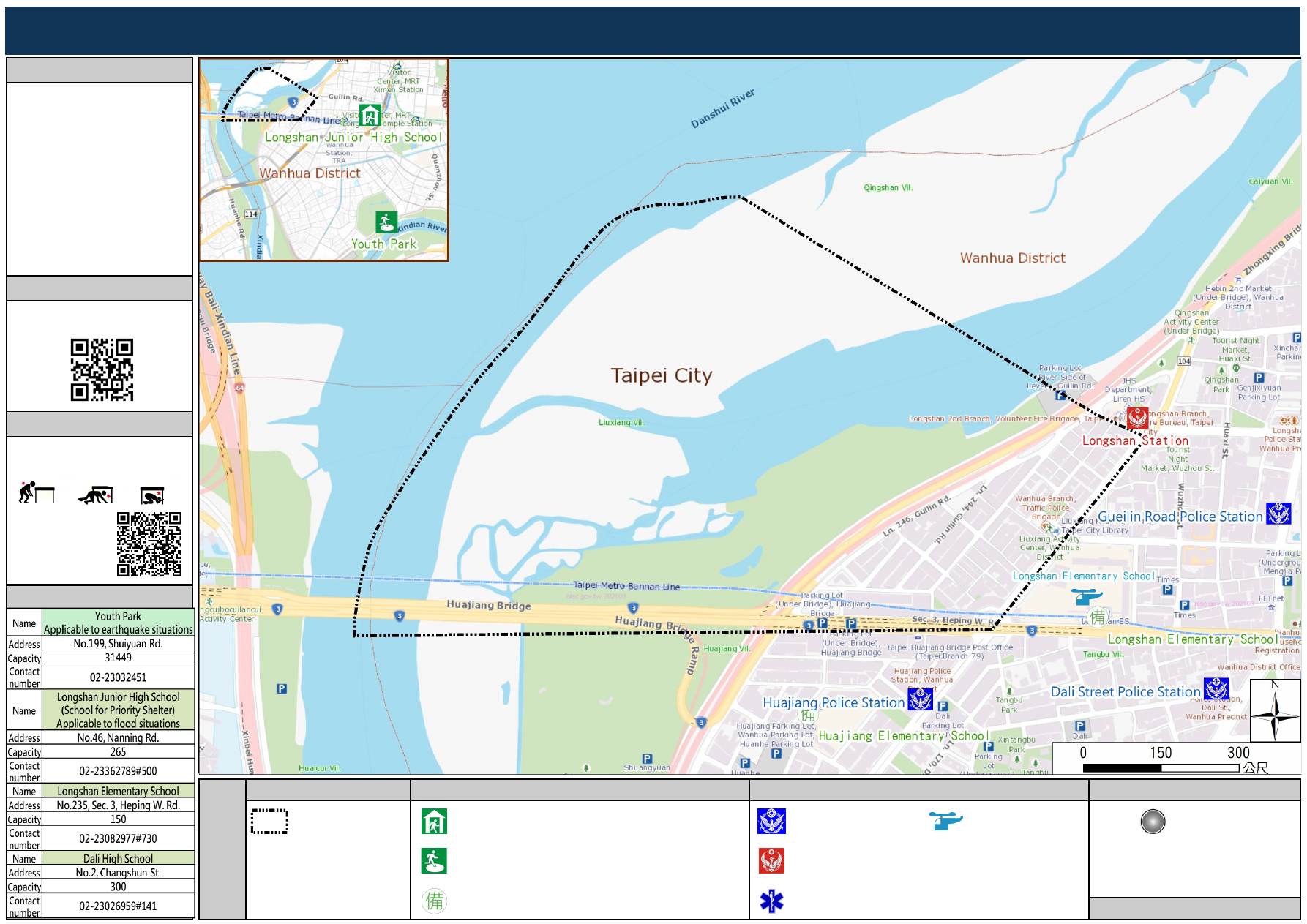1307x924 pixels.
Task: Click the crawling-under-table cover icon
Action: pos(96,495)
